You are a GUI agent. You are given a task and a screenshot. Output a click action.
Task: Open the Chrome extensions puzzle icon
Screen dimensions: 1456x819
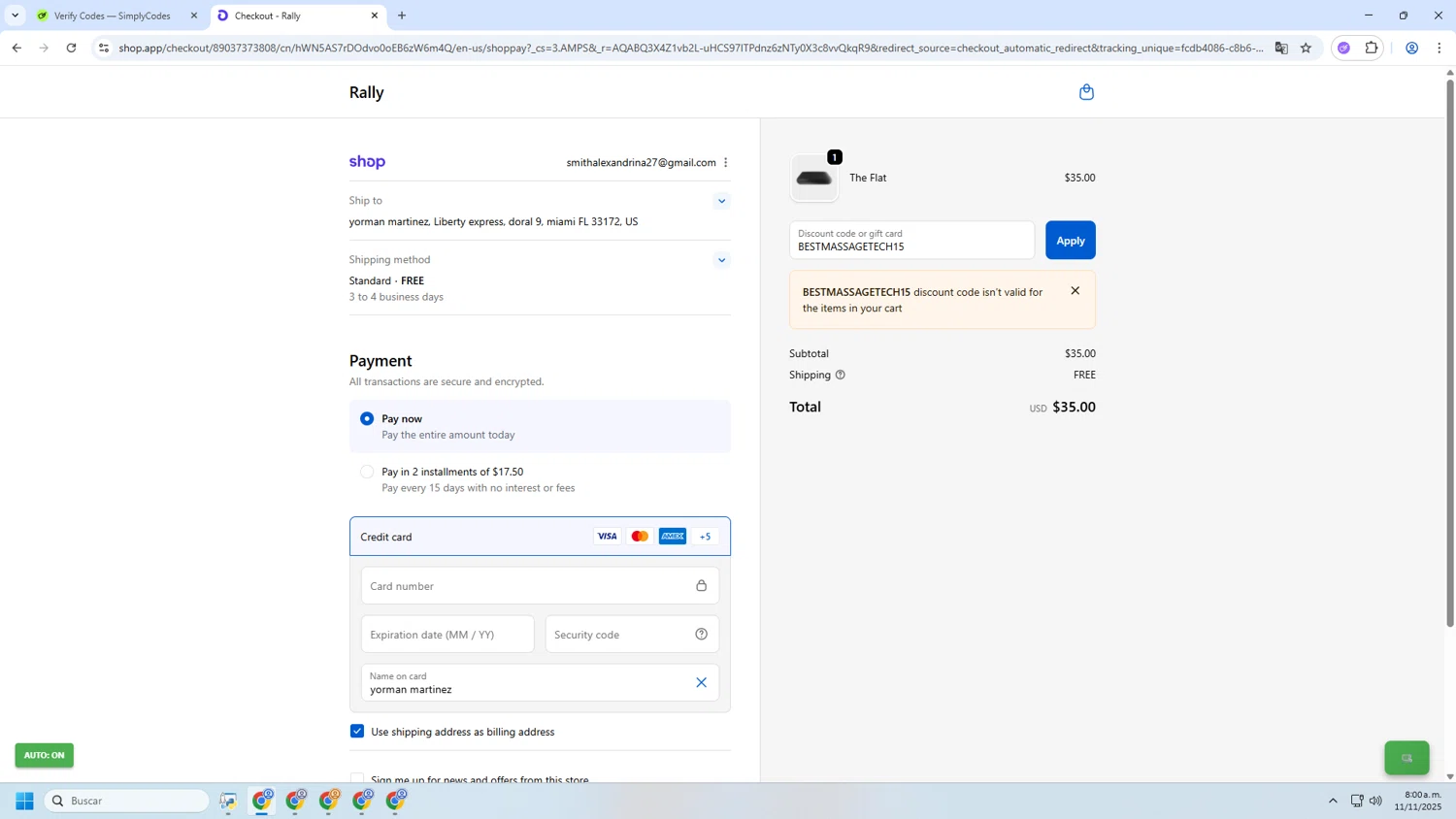pos(1372,48)
